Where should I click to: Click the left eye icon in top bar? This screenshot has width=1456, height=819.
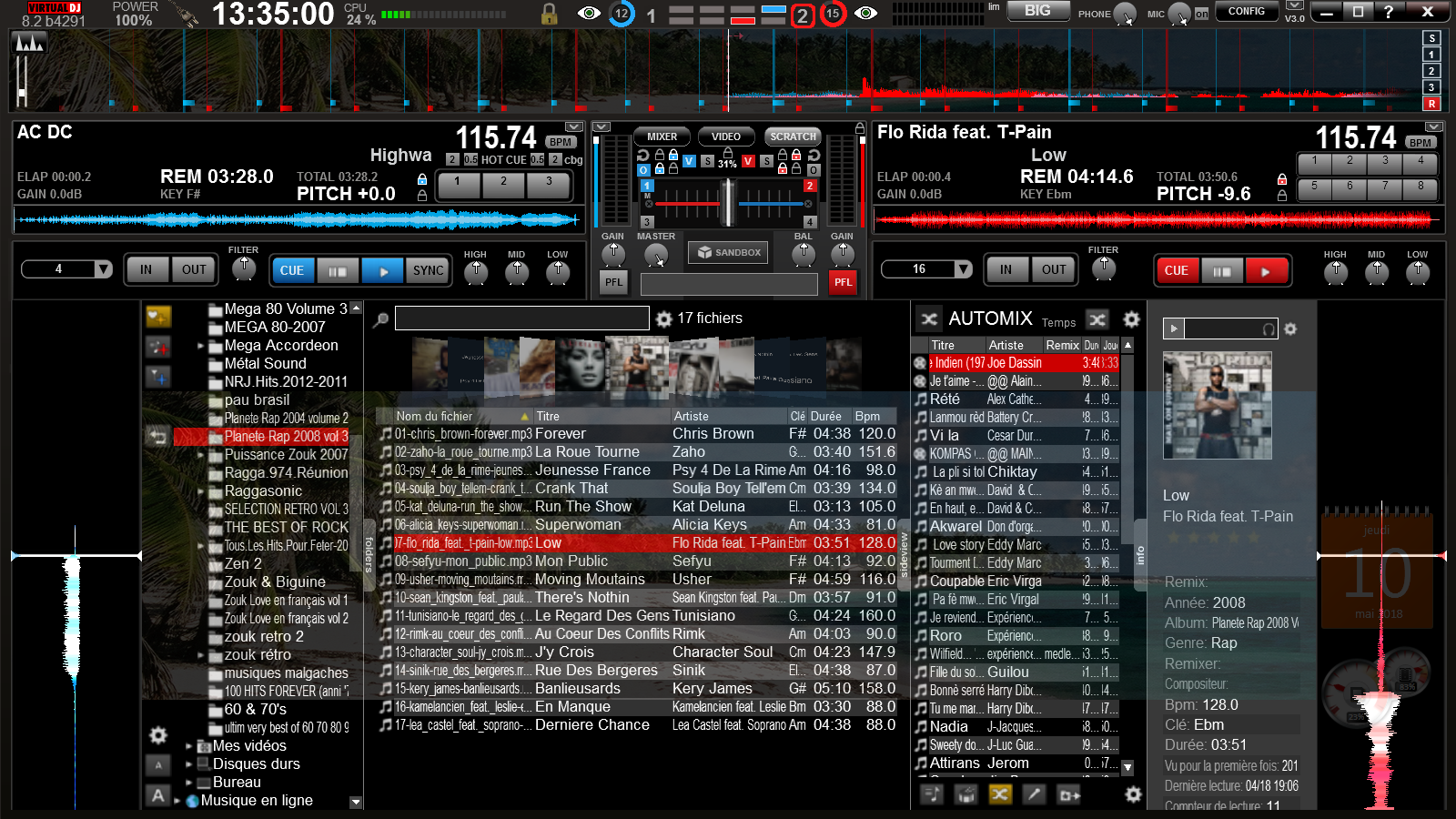589,13
